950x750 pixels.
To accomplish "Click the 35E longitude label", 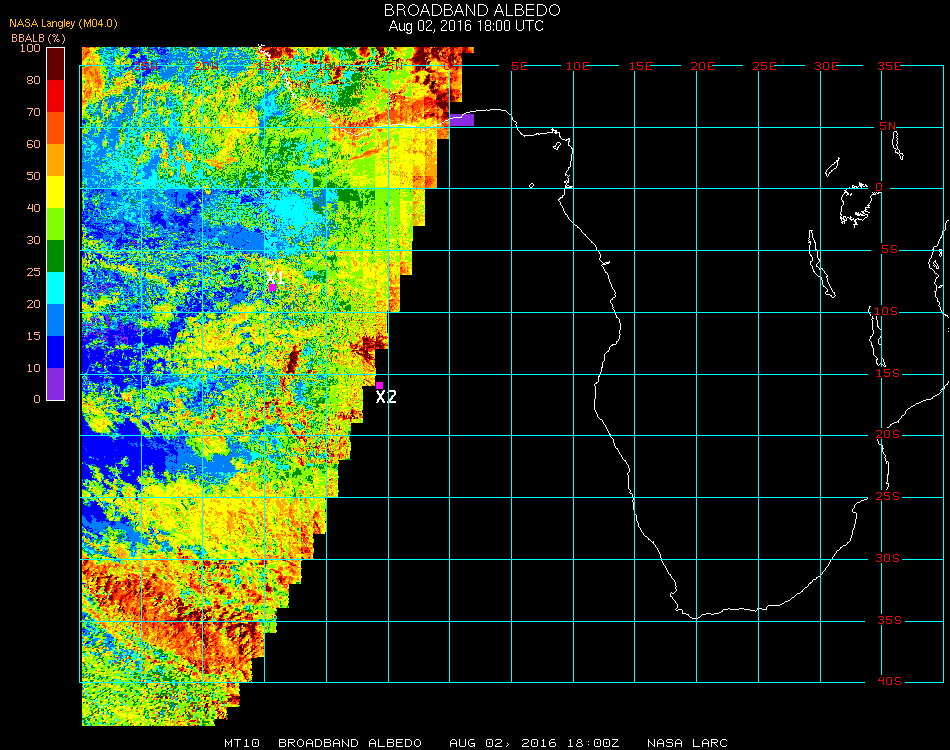I will 890,65.
